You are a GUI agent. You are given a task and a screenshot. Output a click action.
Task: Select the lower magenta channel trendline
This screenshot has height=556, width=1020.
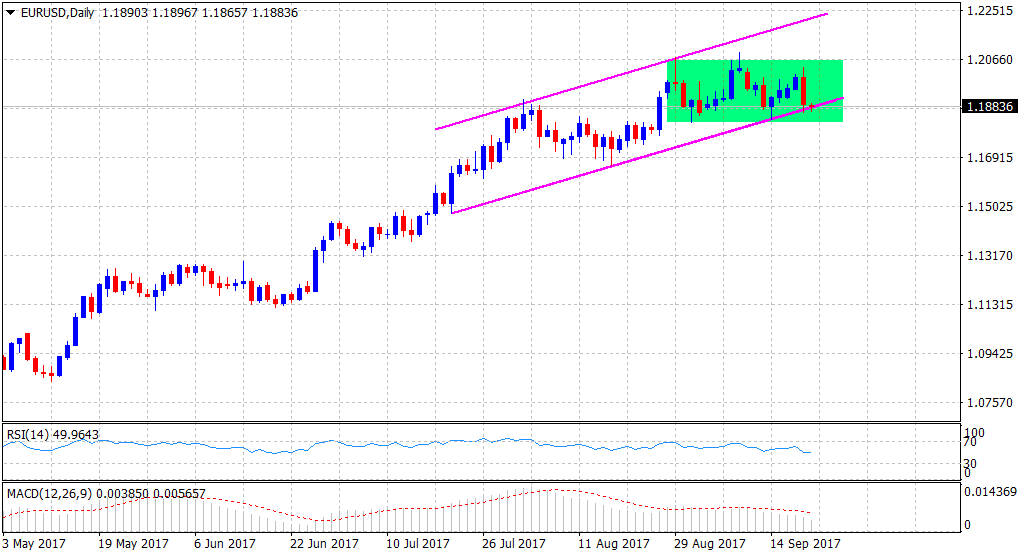click(x=647, y=155)
